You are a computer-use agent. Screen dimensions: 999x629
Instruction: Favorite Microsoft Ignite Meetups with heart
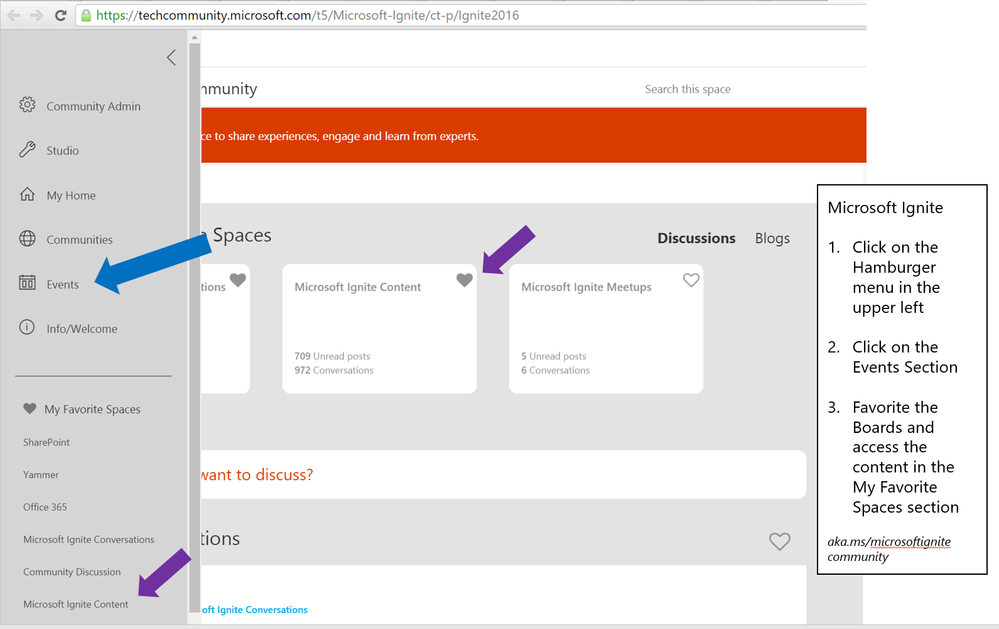point(691,280)
